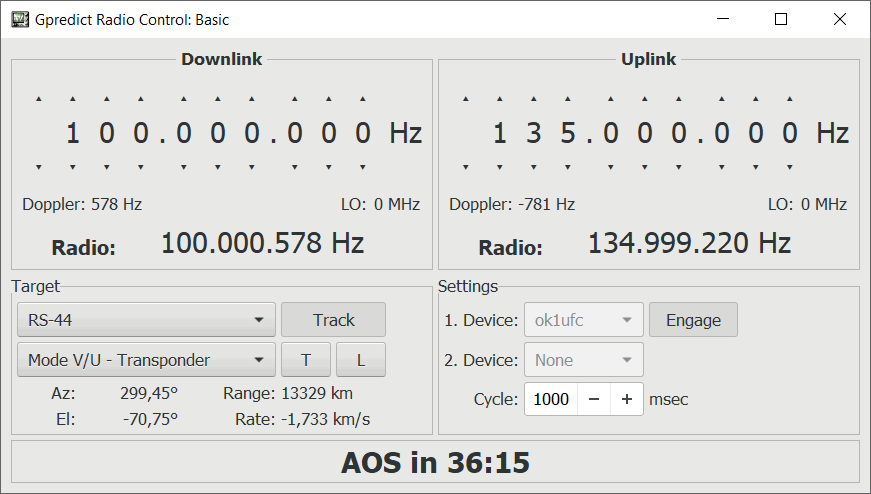Toggle the Engage button
This screenshot has height=494, width=871.
(x=693, y=320)
